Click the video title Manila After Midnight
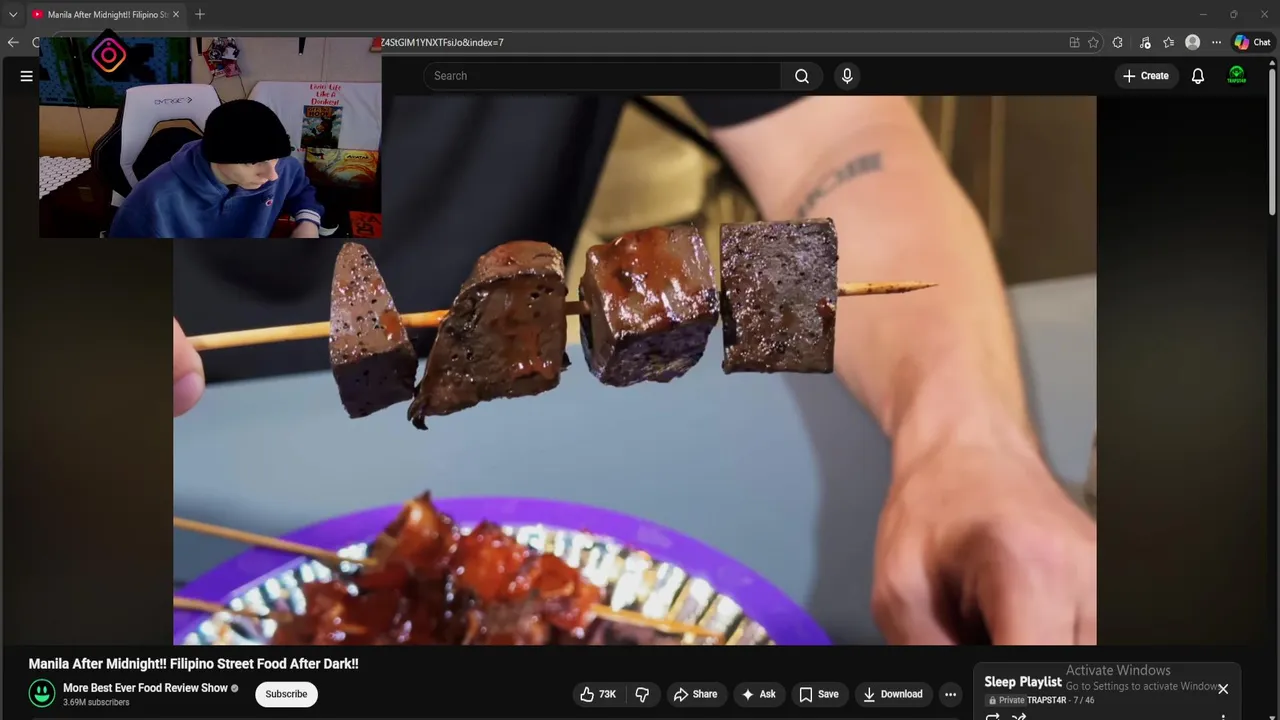This screenshot has height=720, width=1280. (193, 664)
